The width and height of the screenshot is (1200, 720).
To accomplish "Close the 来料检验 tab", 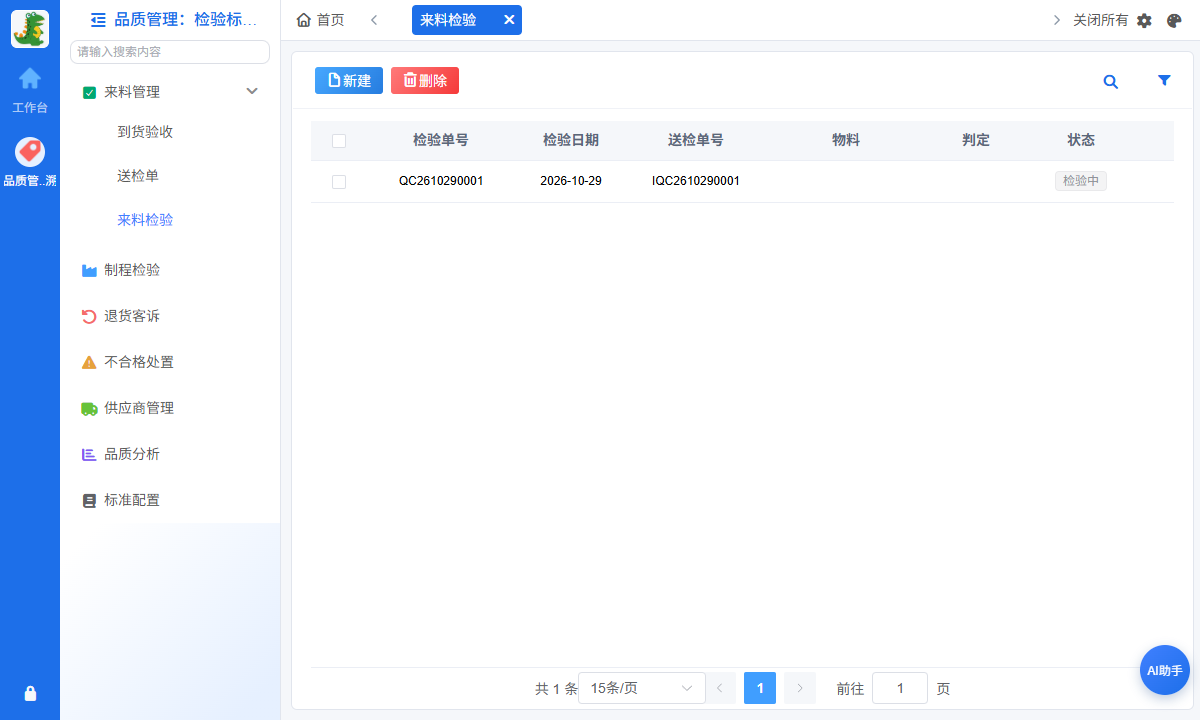I will (508, 20).
